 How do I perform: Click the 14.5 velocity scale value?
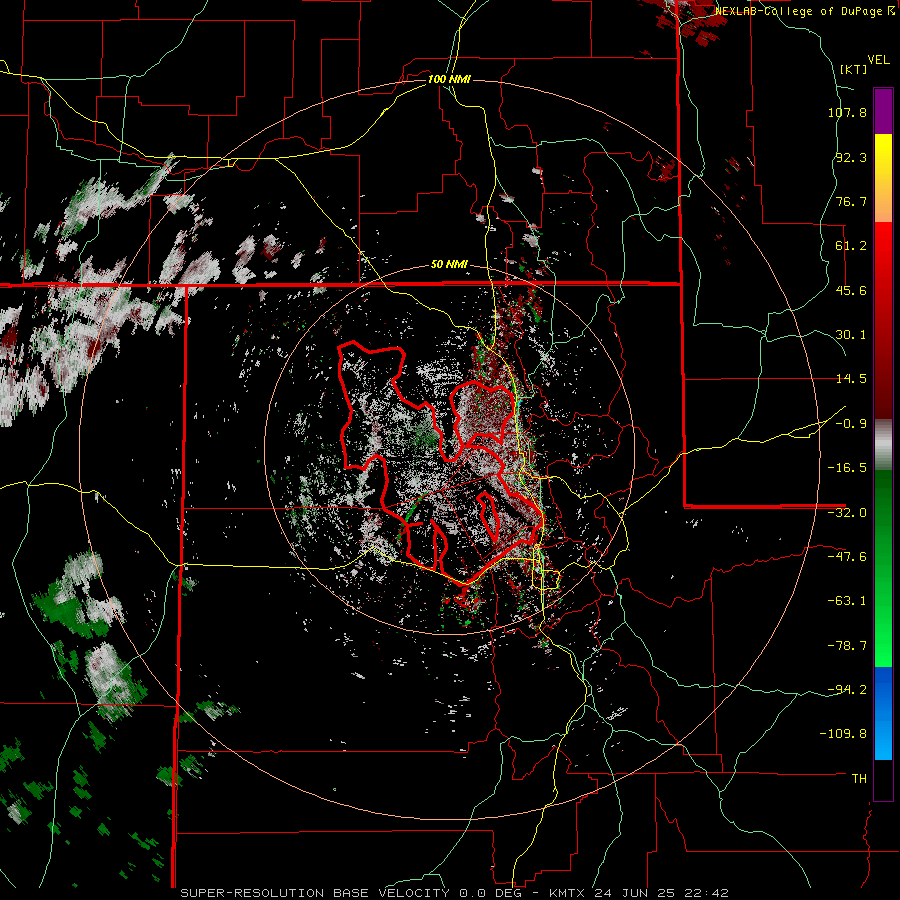(851, 379)
